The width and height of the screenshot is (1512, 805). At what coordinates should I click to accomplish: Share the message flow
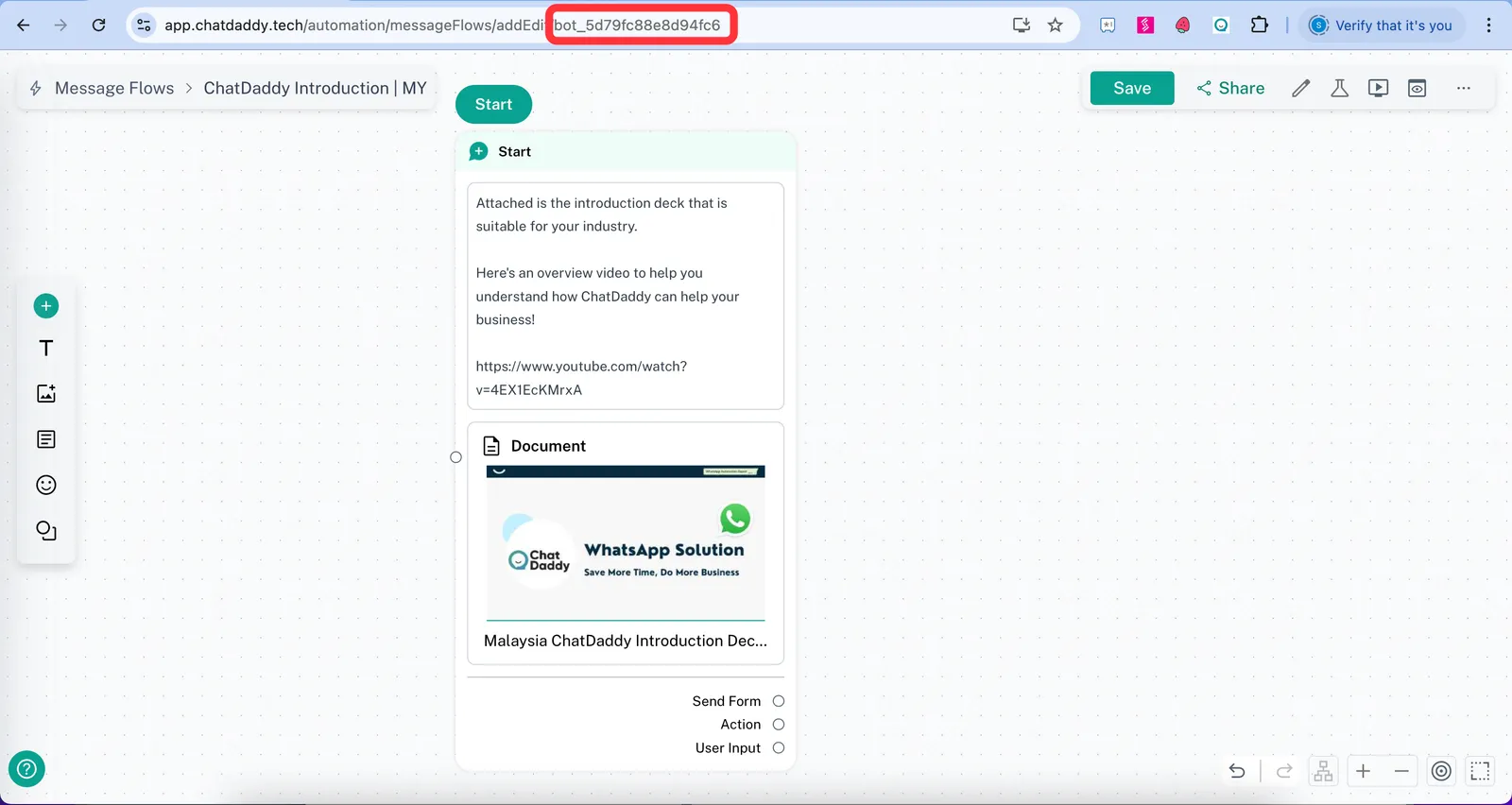[x=1230, y=88]
